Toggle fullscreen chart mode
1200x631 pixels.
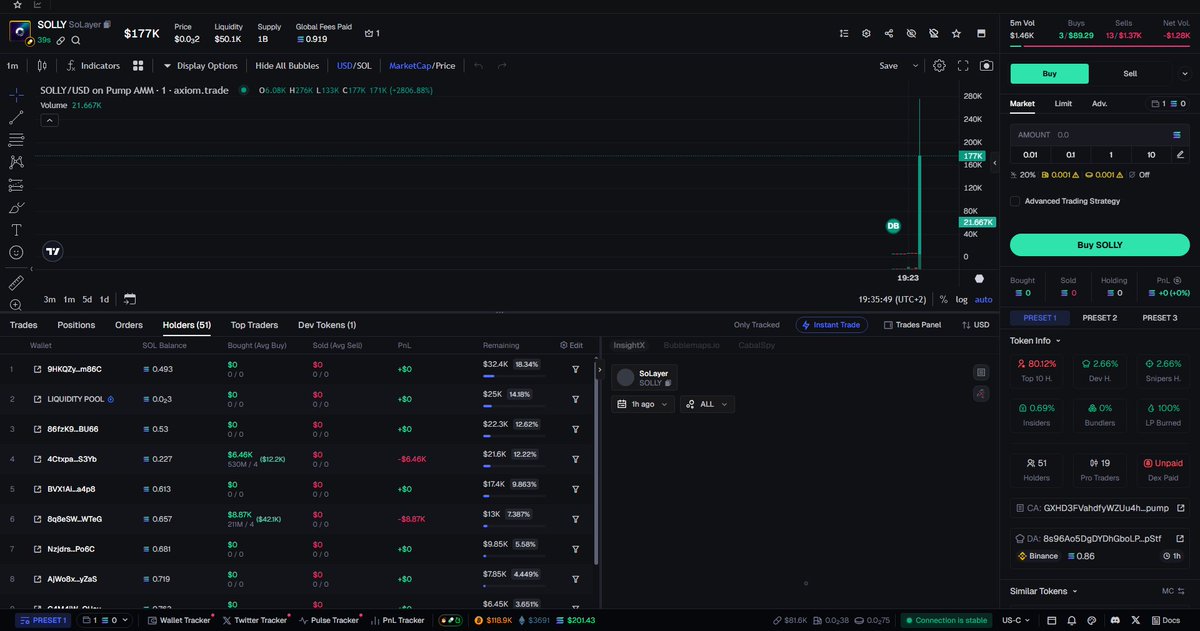click(963, 66)
